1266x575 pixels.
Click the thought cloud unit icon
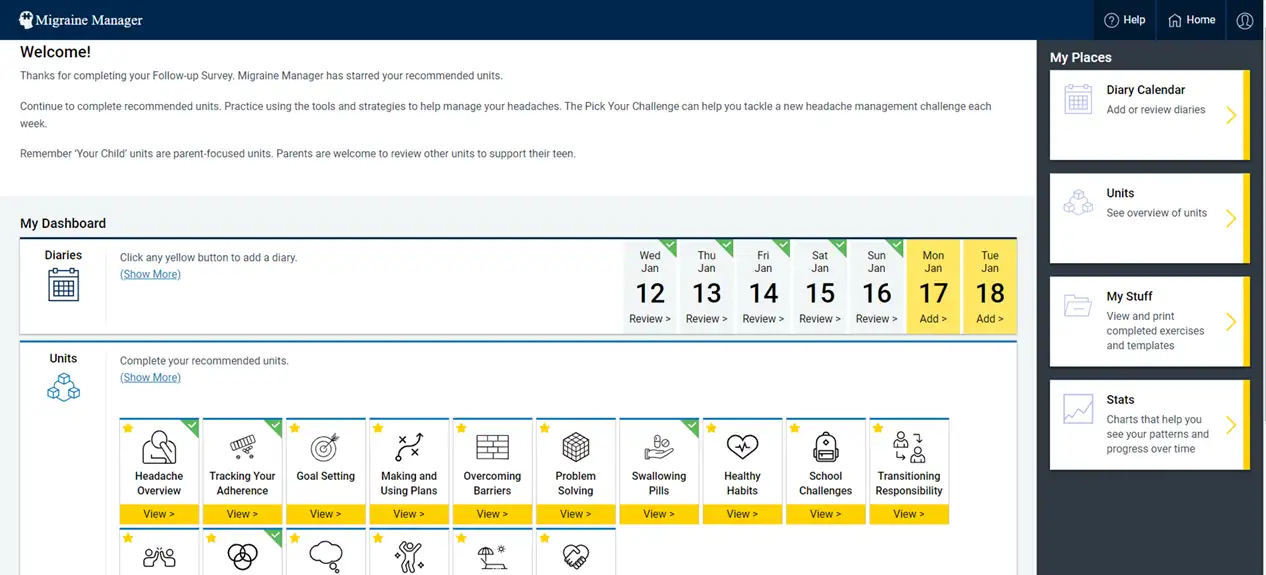[x=326, y=557]
